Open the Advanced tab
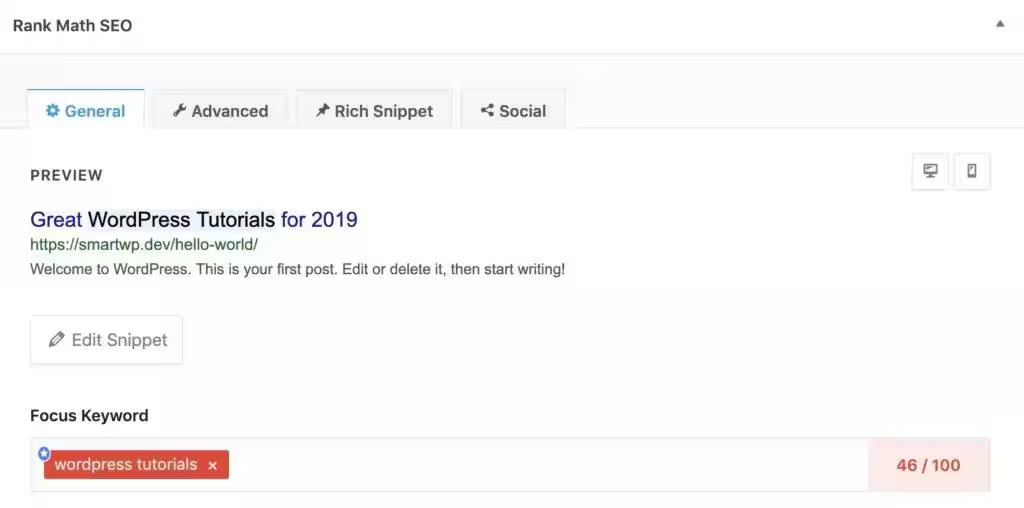The width and height of the screenshot is (1024, 508). click(221, 110)
